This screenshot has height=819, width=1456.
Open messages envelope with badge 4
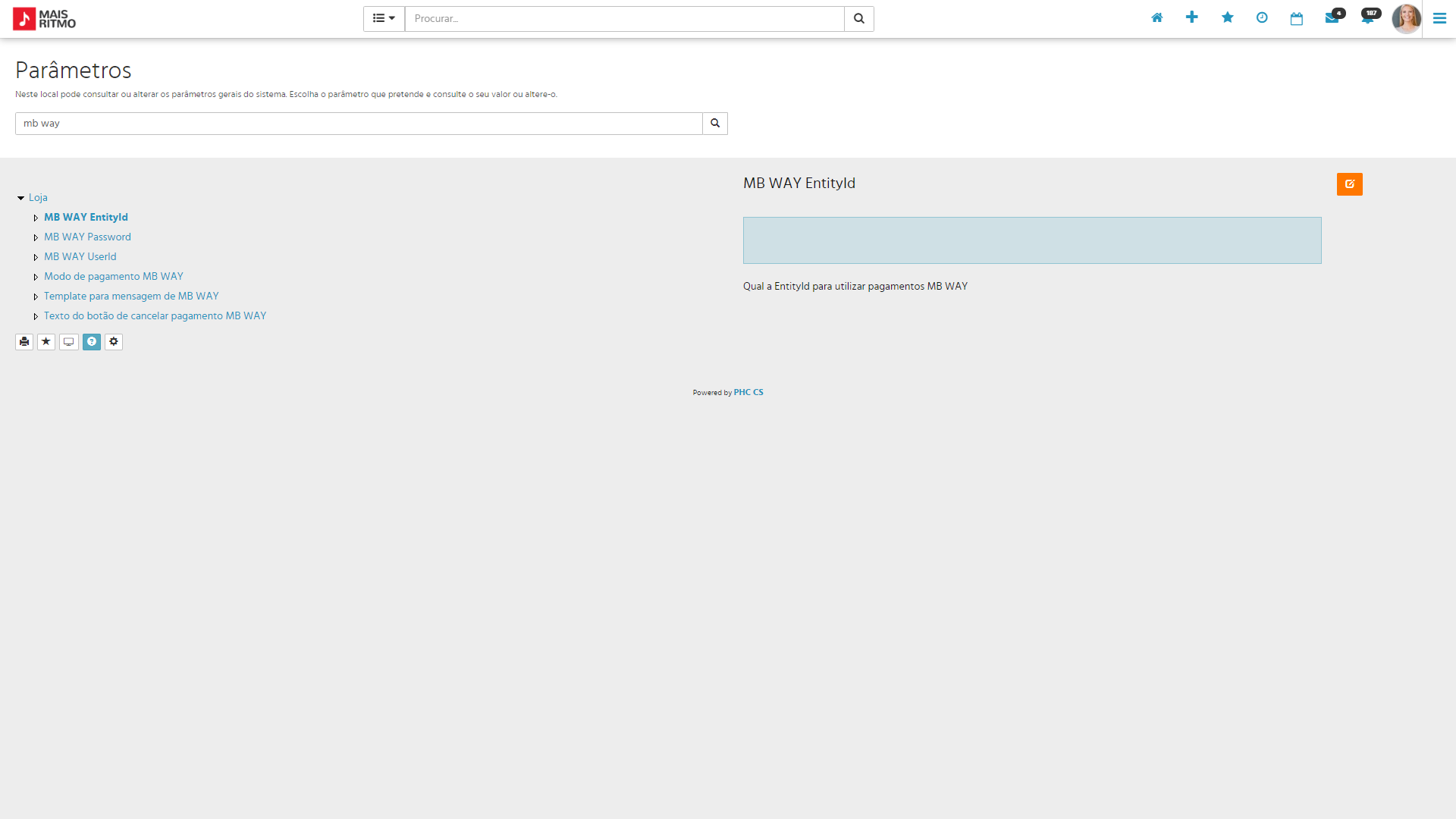point(1334,17)
